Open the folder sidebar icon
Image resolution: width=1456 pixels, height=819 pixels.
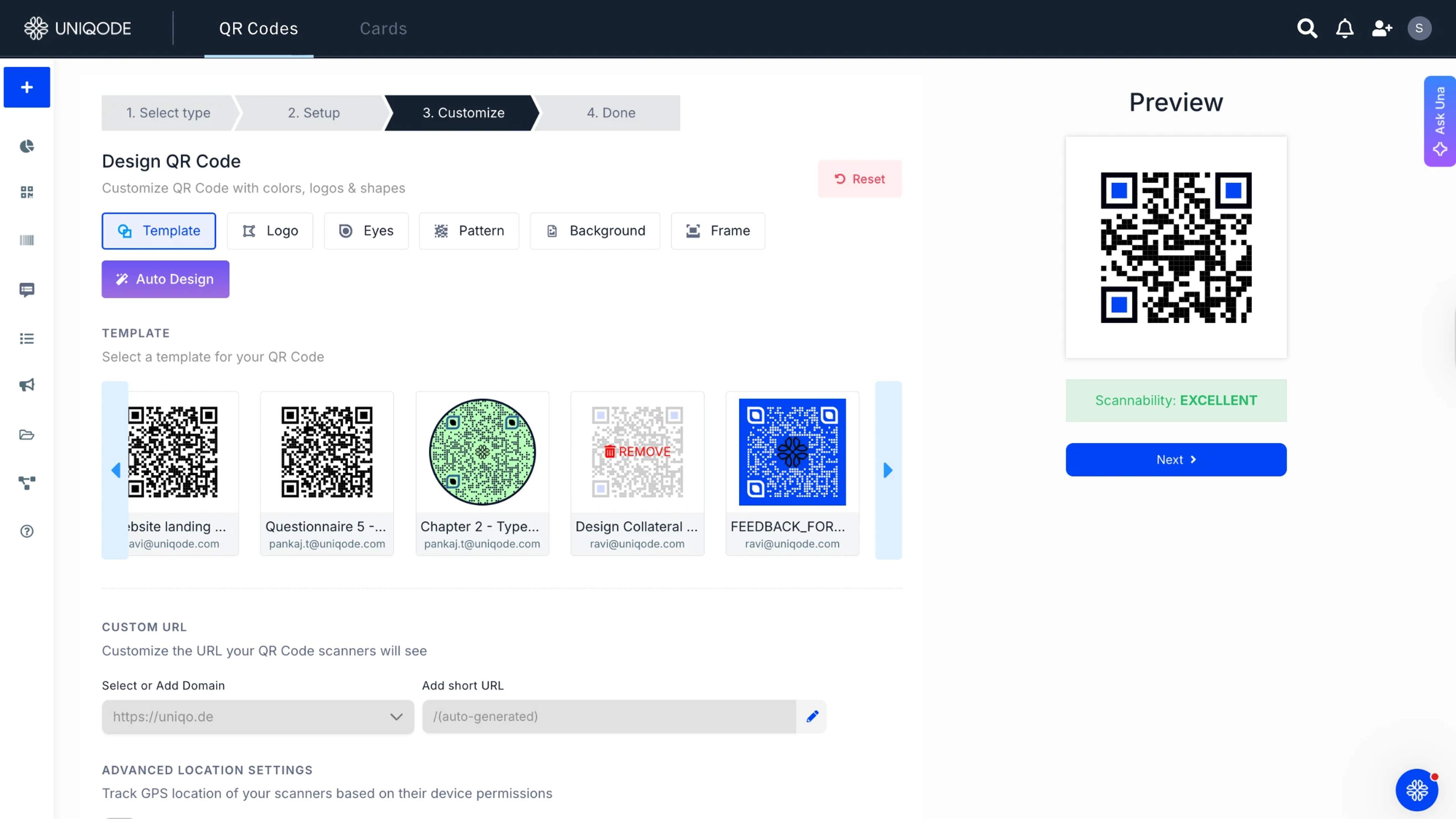27,435
